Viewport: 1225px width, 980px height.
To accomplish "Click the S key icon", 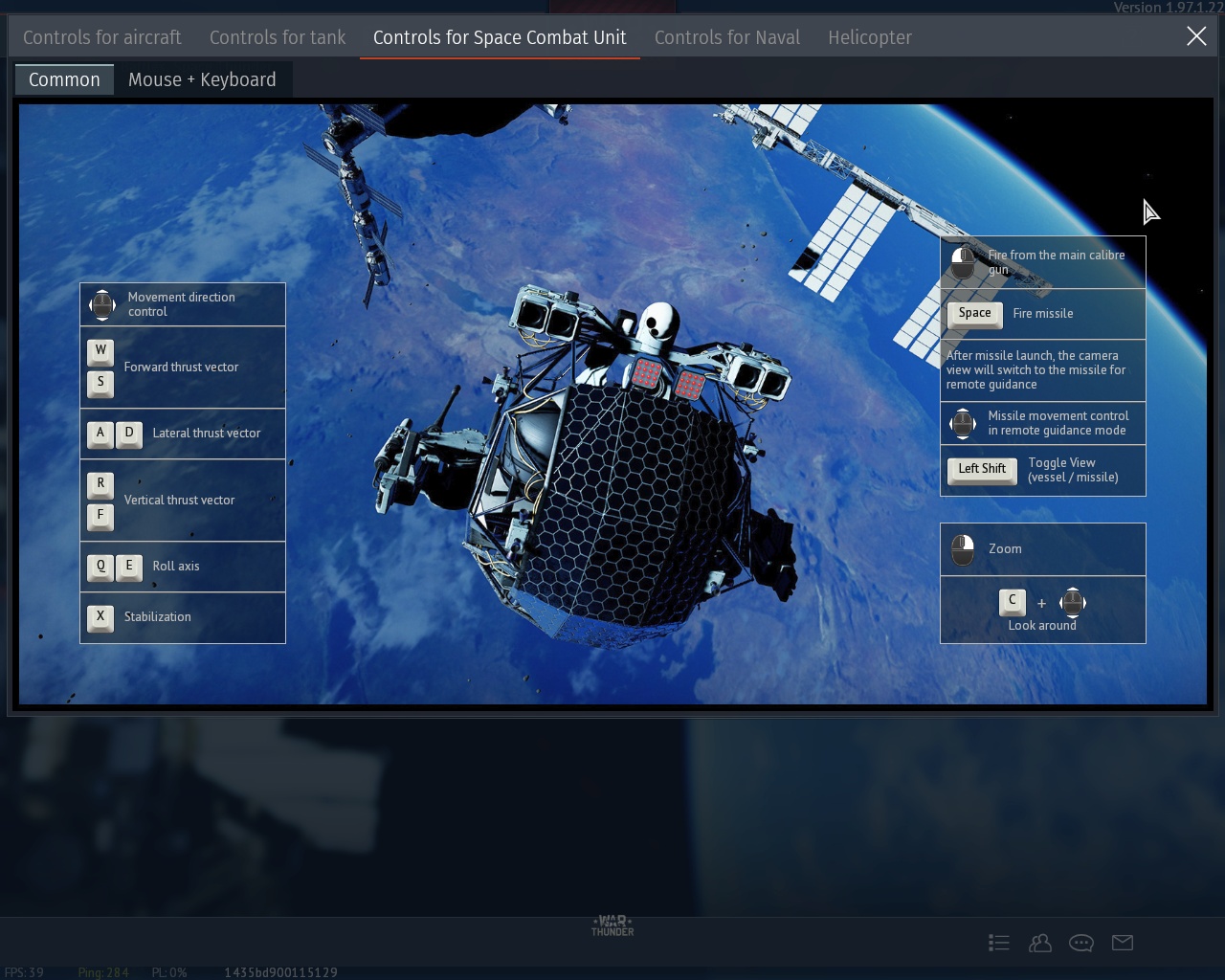I will pos(100,383).
